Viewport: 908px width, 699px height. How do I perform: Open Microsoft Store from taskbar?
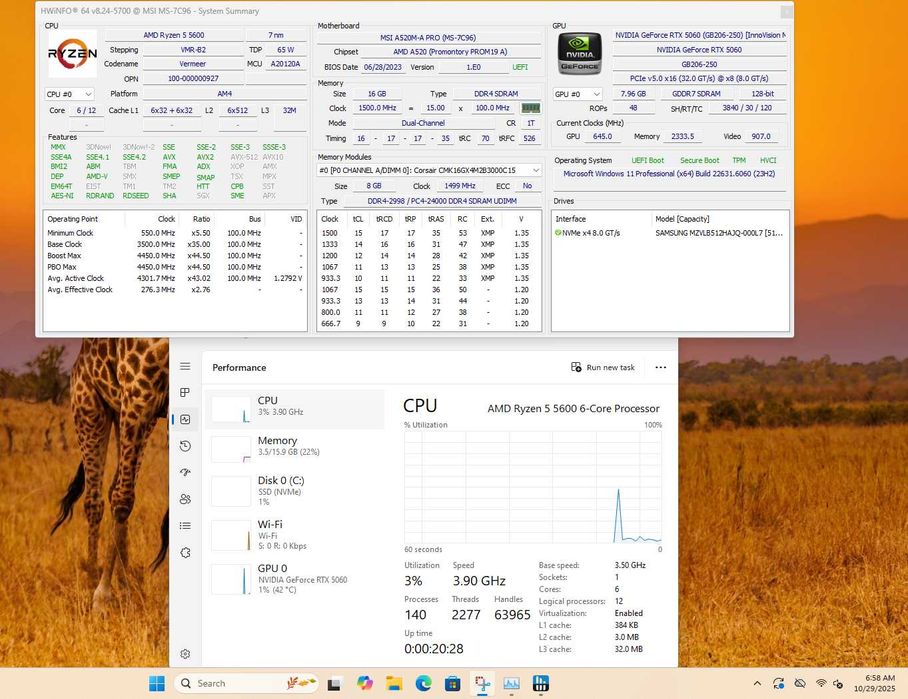coord(452,683)
